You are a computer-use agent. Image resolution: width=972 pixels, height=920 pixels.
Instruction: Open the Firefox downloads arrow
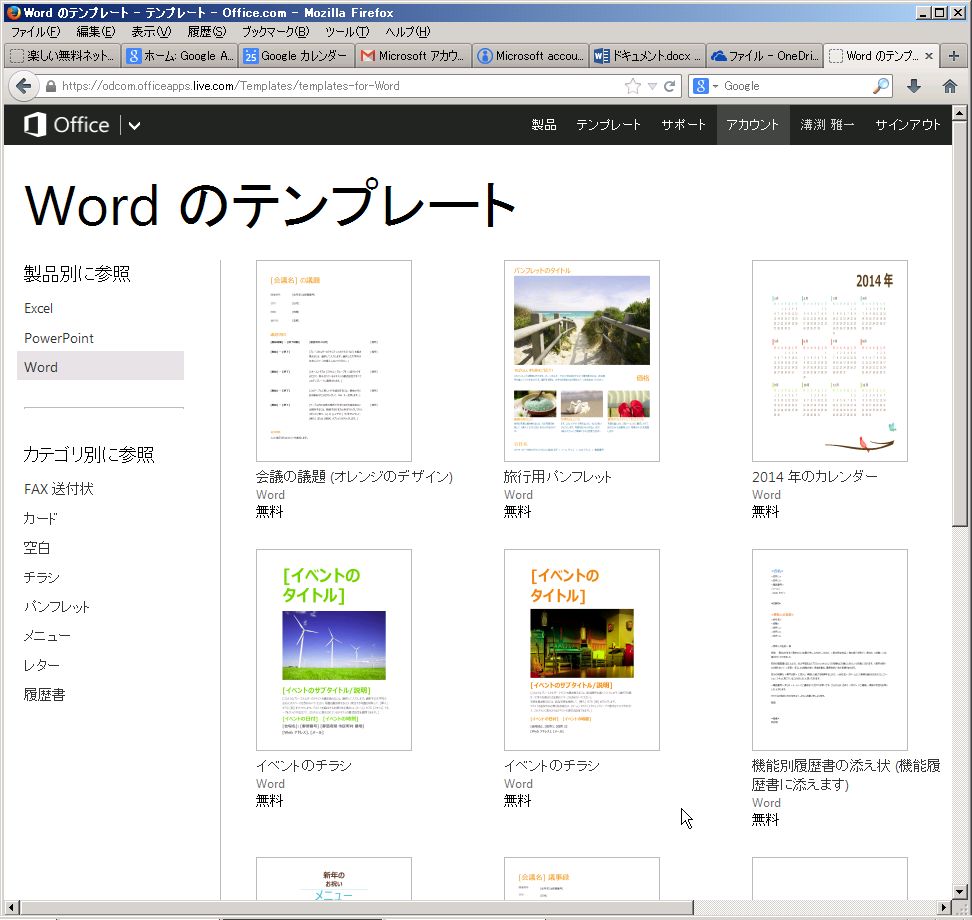pyautogui.click(x=914, y=86)
